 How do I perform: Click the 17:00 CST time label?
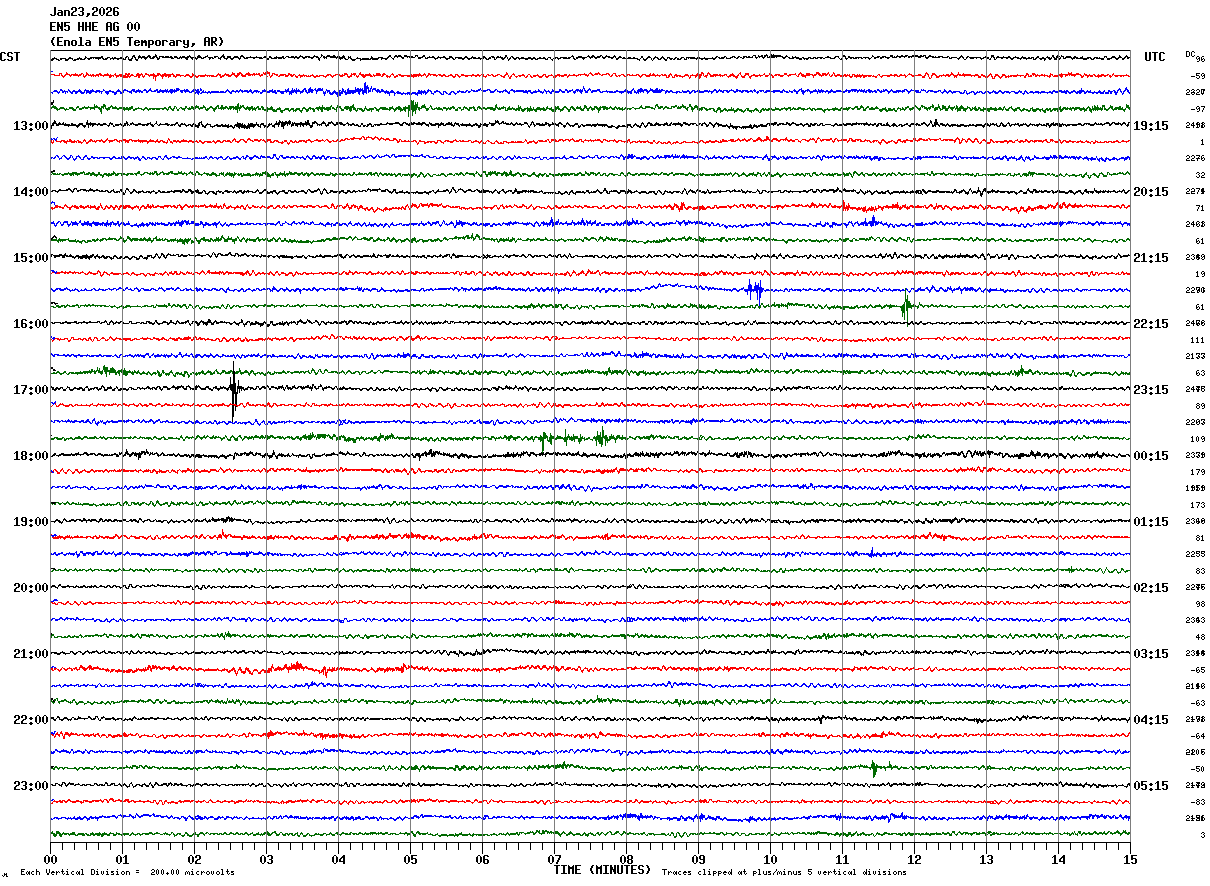pyautogui.click(x=30, y=390)
